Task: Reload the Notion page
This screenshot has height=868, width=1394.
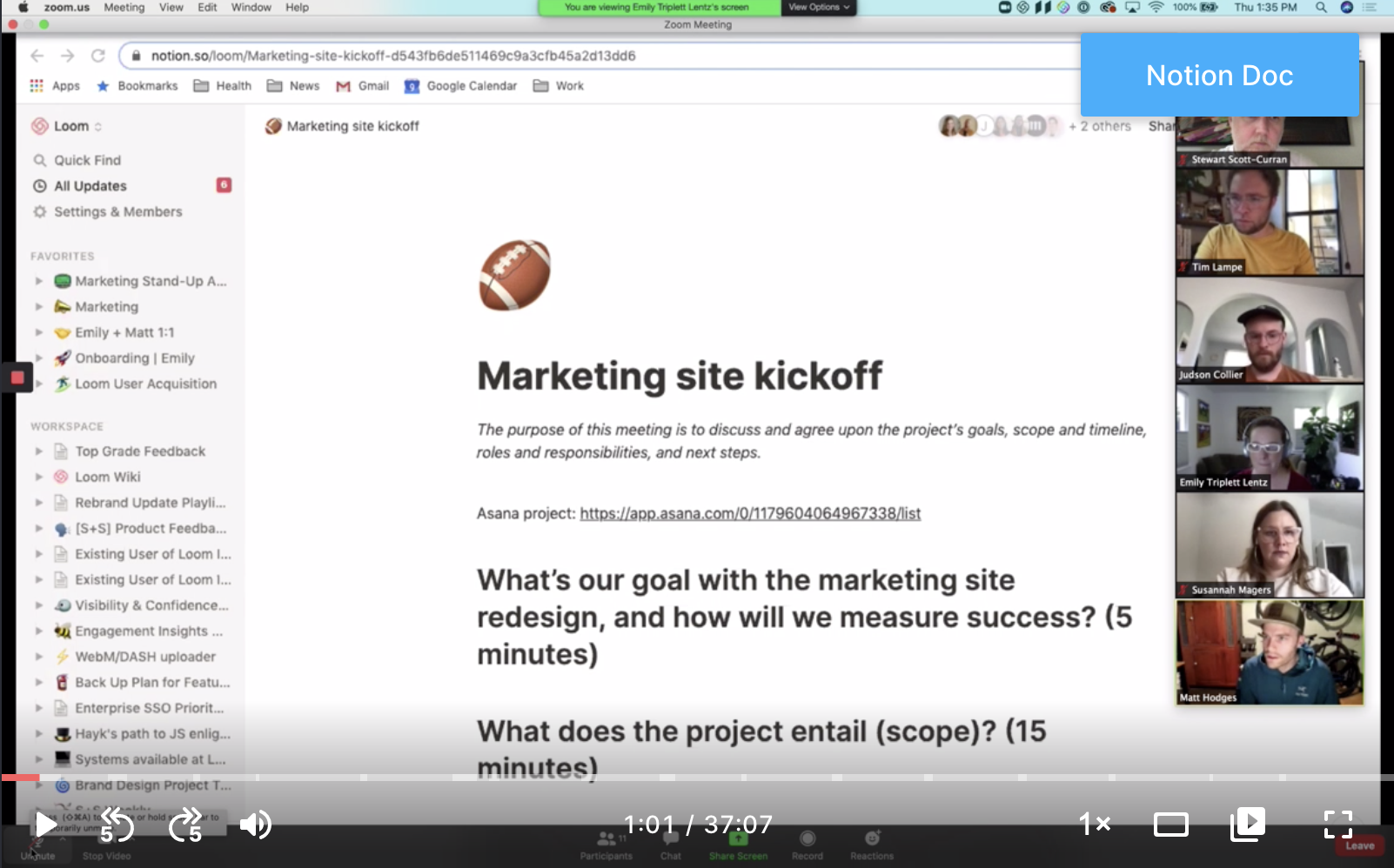Action: click(98, 56)
